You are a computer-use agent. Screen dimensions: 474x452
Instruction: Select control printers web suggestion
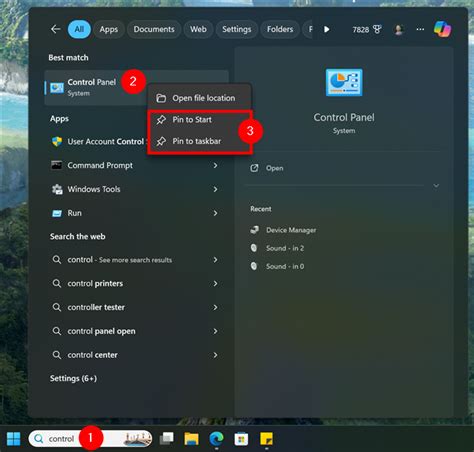coord(136,284)
